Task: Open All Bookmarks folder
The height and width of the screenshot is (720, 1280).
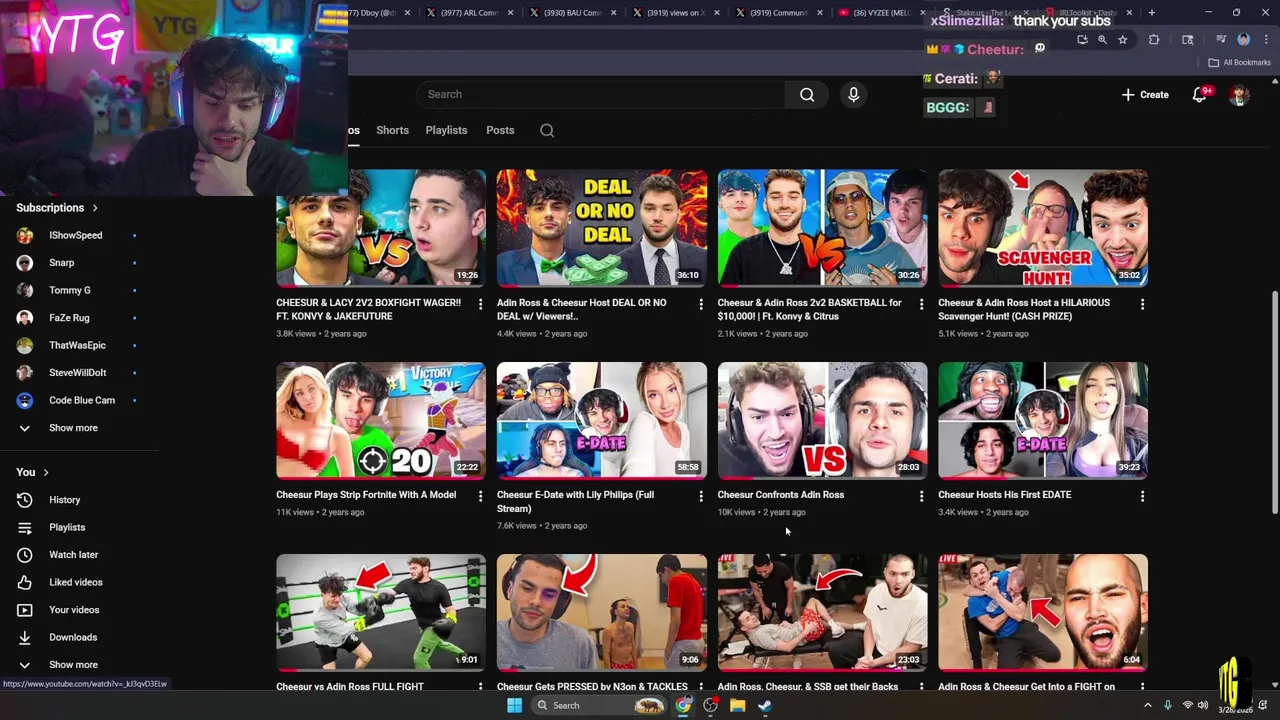Action: [1239, 62]
